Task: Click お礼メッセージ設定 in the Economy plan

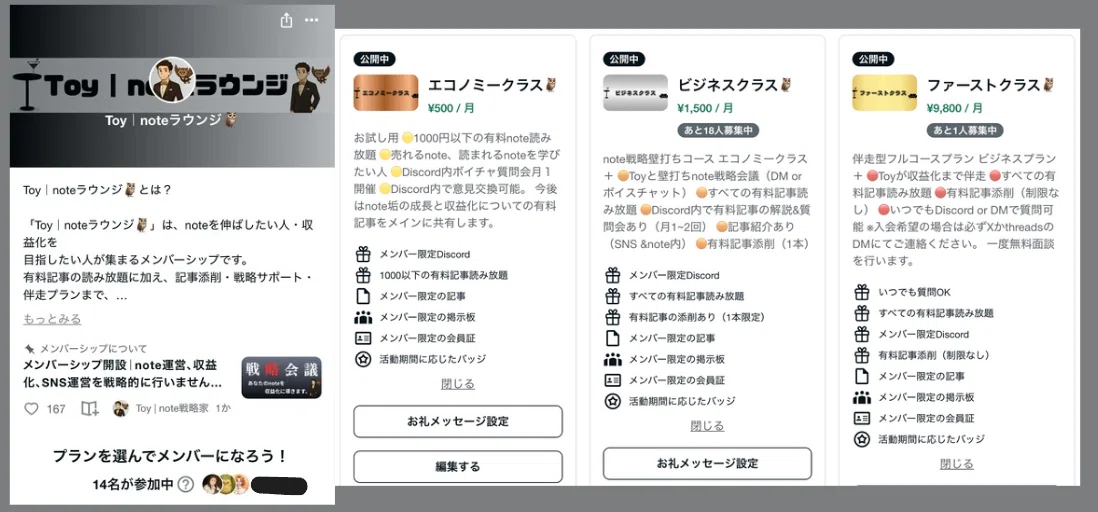Action: pyautogui.click(x=458, y=422)
